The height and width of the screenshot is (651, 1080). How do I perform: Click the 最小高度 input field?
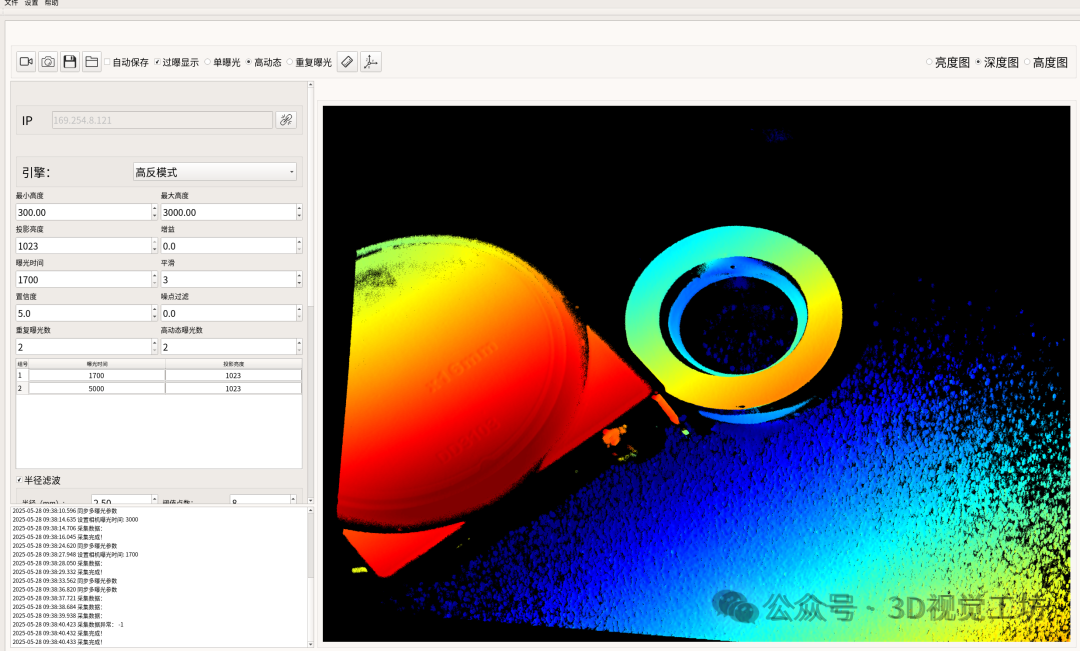[83, 212]
